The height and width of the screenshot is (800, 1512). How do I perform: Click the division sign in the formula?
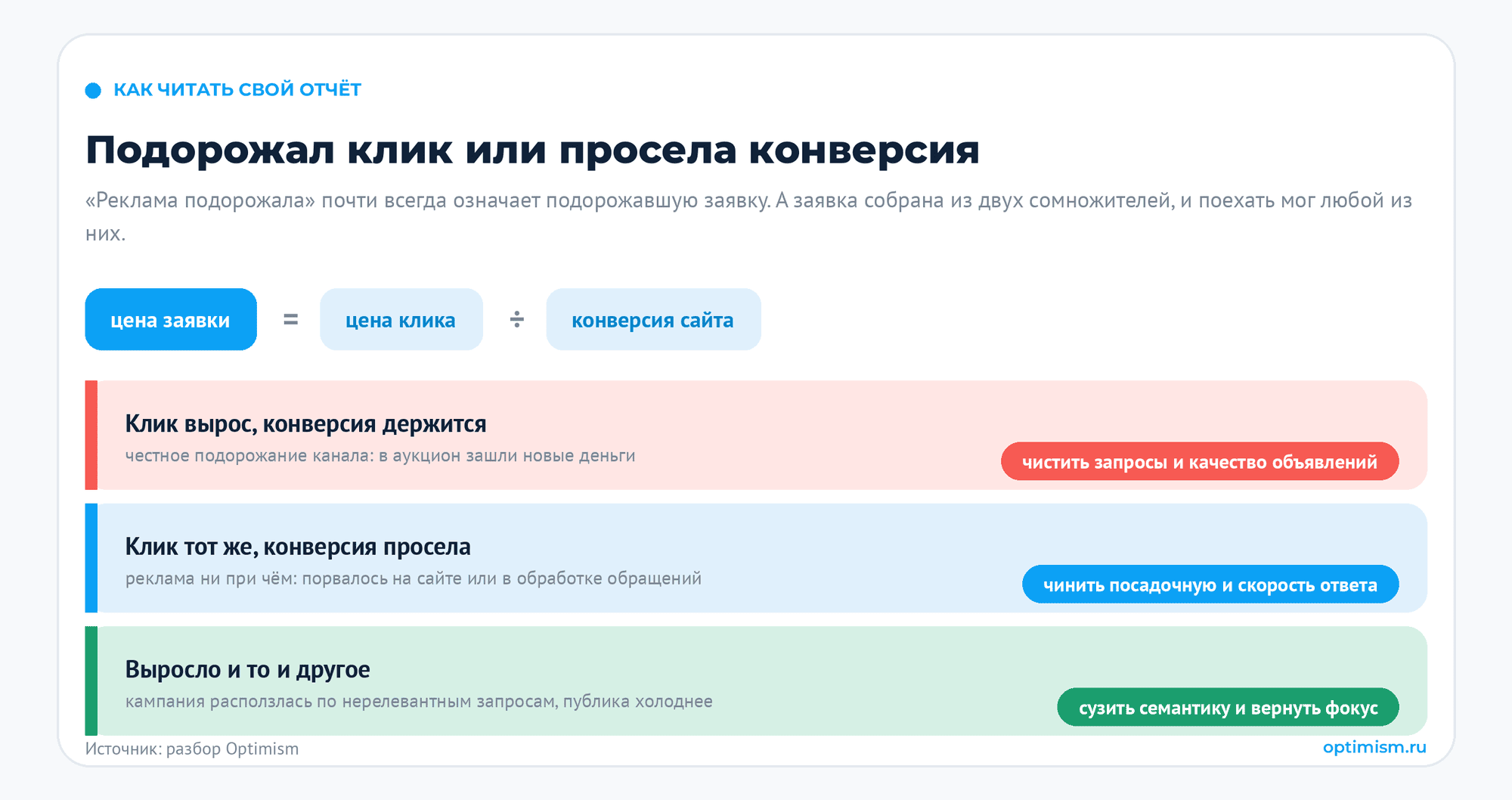(516, 319)
